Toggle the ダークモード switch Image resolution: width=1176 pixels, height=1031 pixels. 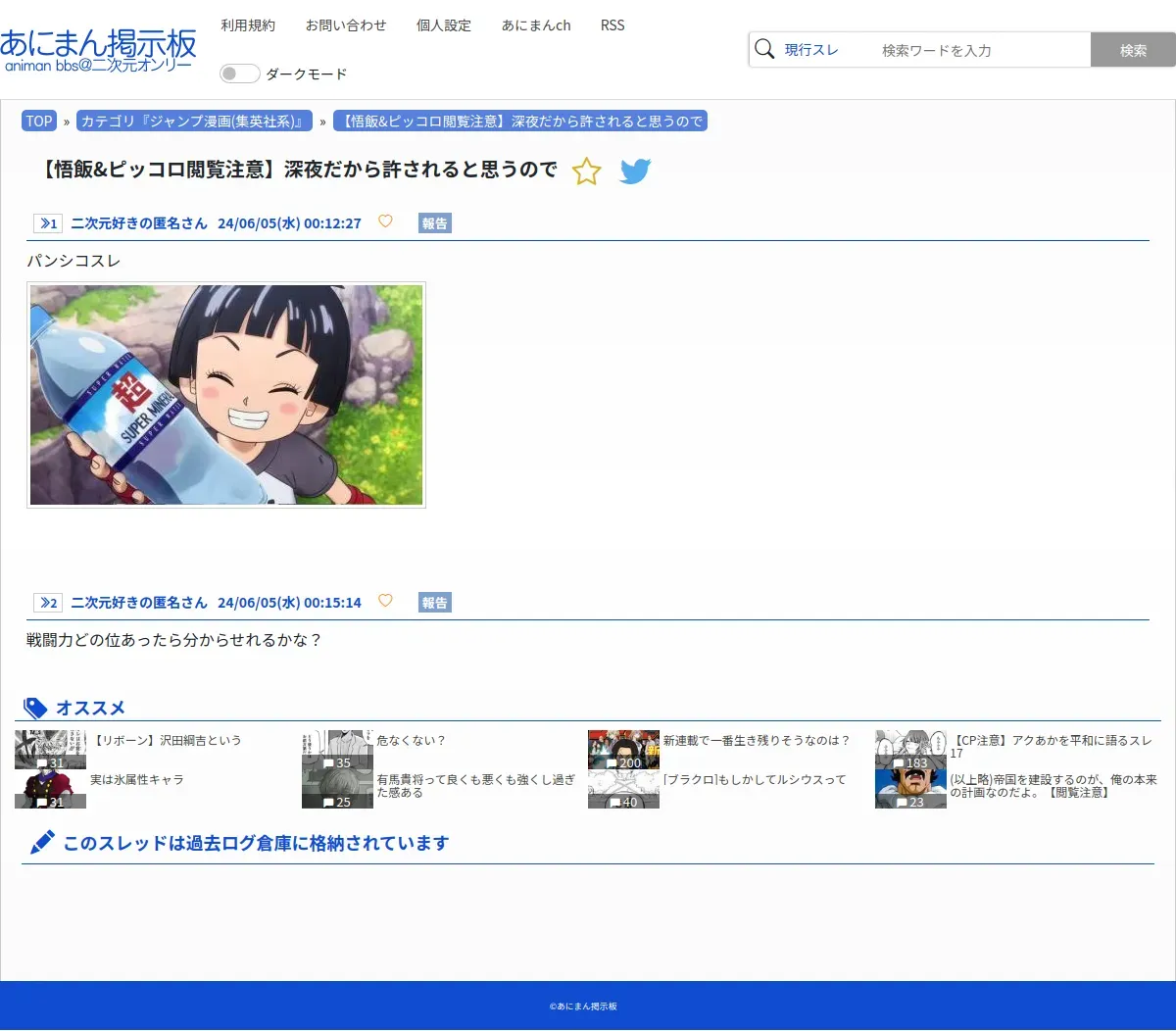pyautogui.click(x=239, y=74)
